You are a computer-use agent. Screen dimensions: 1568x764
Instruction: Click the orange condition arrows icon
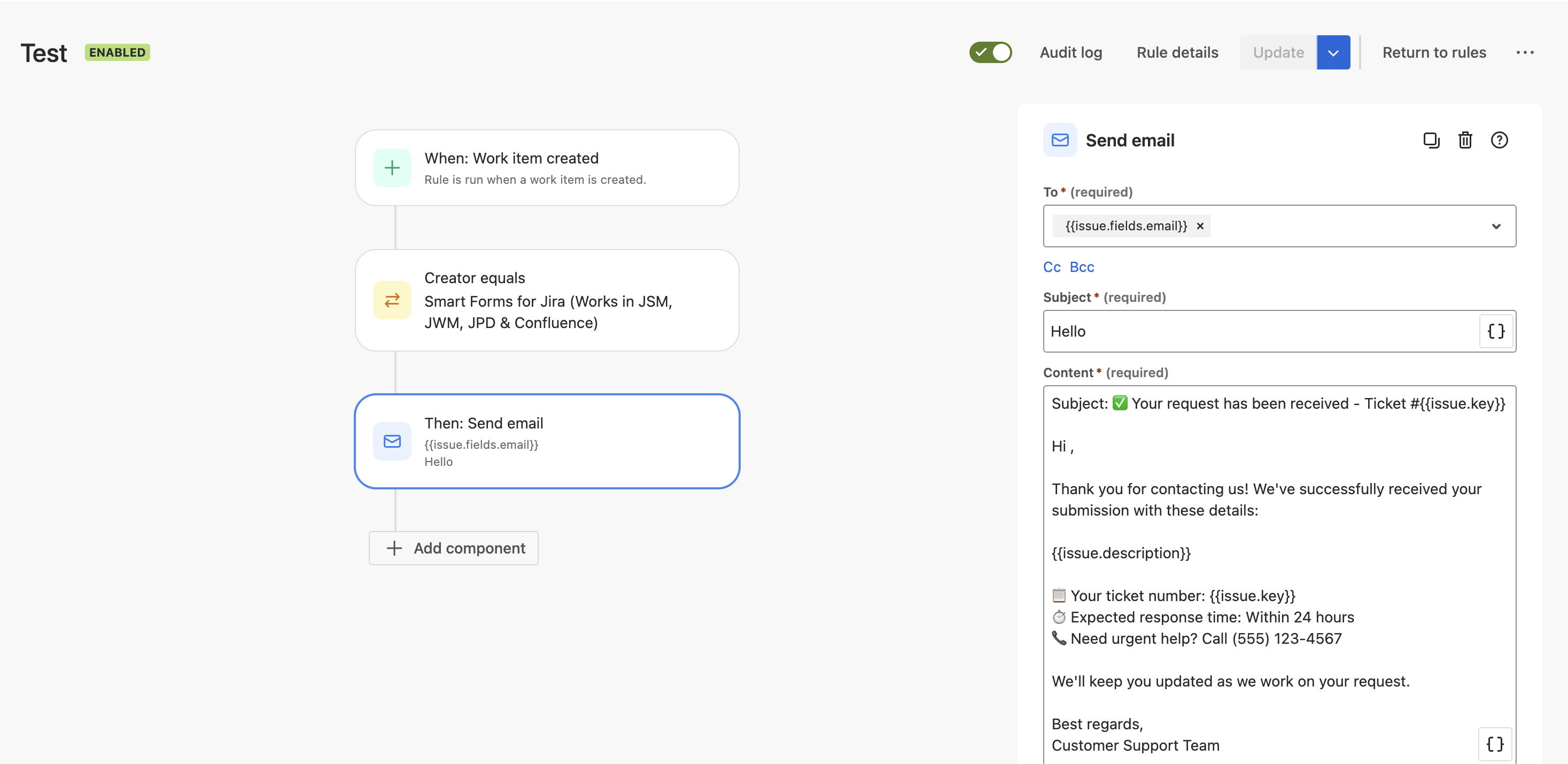(x=392, y=300)
